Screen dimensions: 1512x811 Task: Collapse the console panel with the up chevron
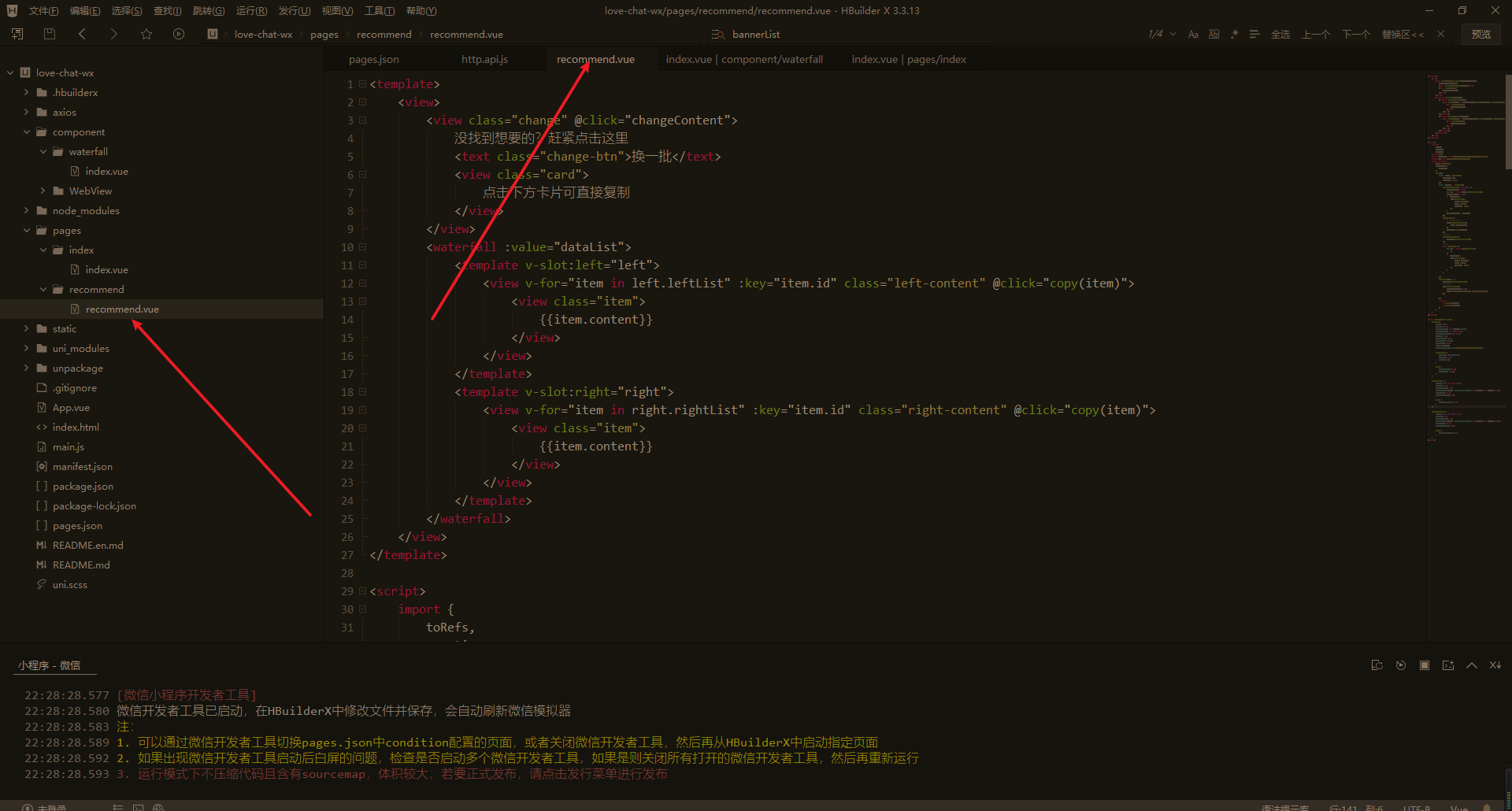[1472, 665]
